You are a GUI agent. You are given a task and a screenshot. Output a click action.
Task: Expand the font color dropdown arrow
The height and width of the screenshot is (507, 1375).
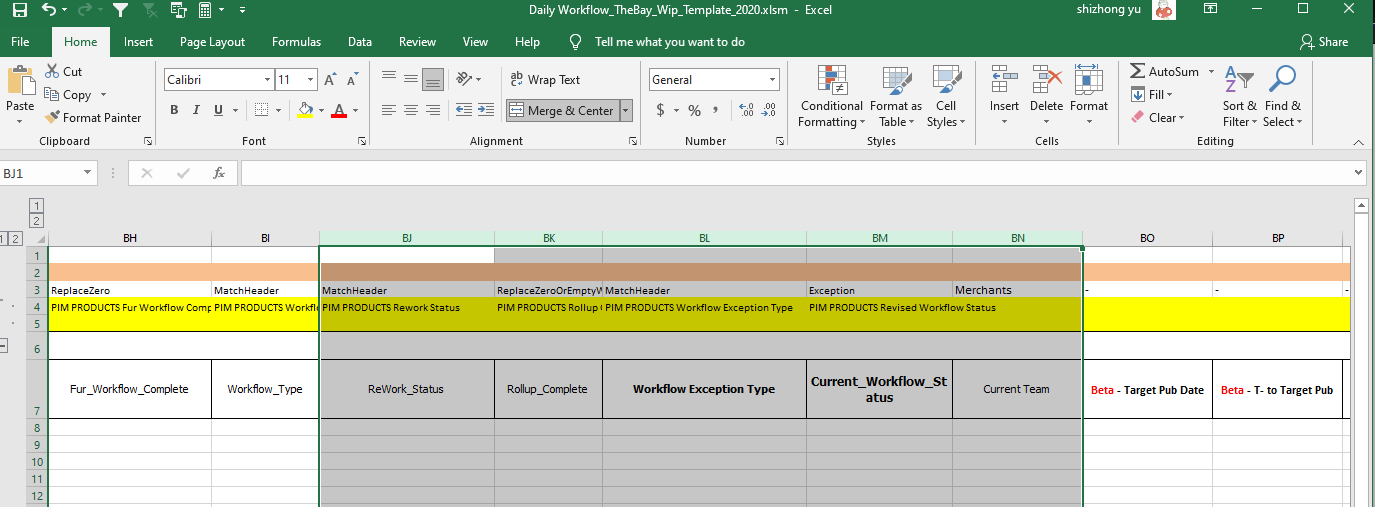click(x=355, y=110)
